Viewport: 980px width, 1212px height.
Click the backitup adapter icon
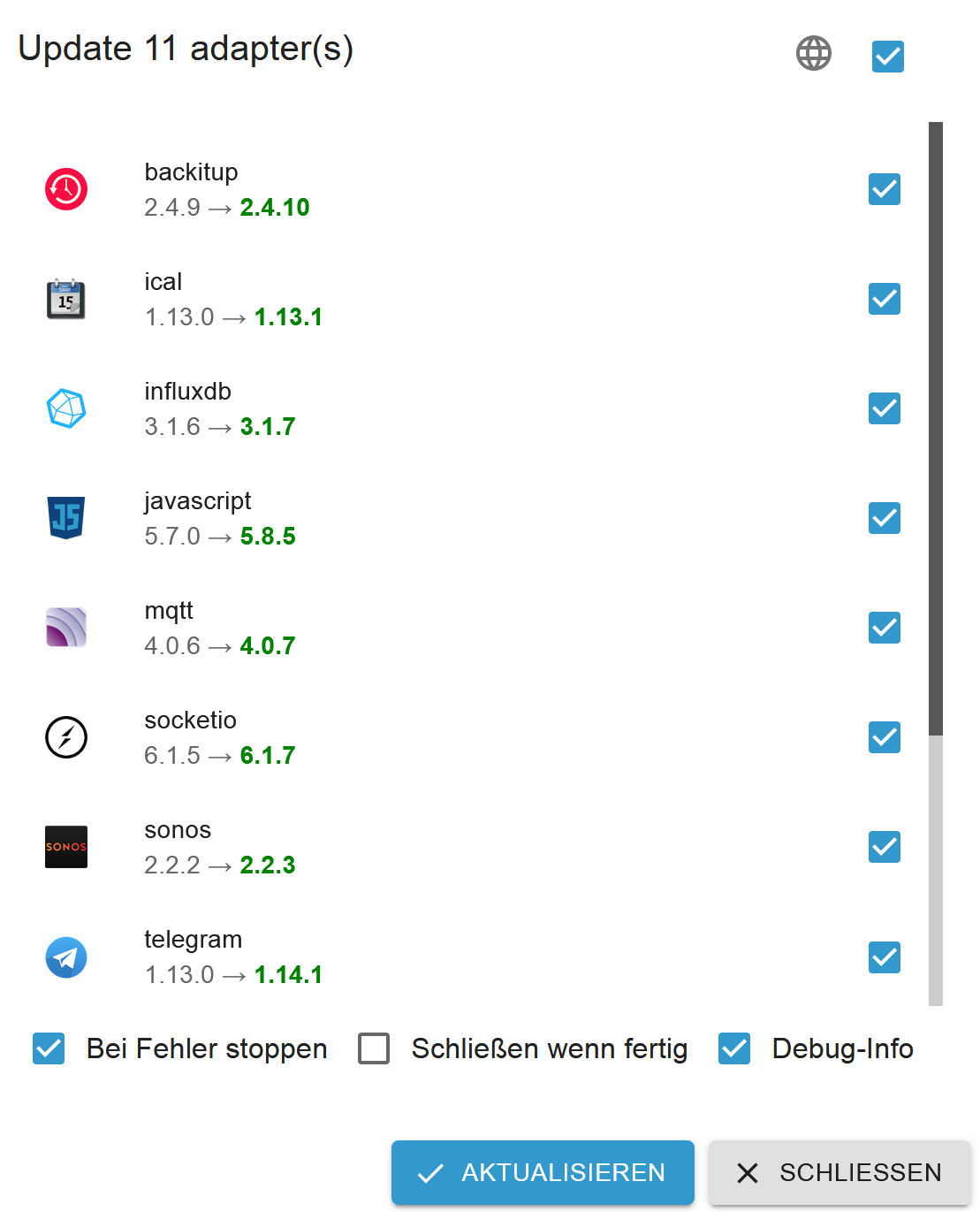tap(66, 188)
